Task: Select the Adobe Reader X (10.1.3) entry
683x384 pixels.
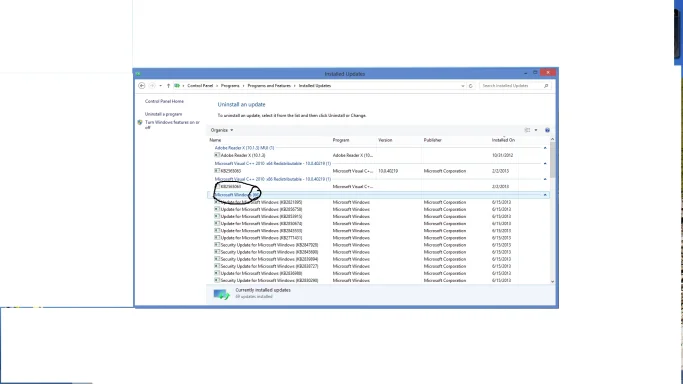Action: pyautogui.click(x=243, y=155)
